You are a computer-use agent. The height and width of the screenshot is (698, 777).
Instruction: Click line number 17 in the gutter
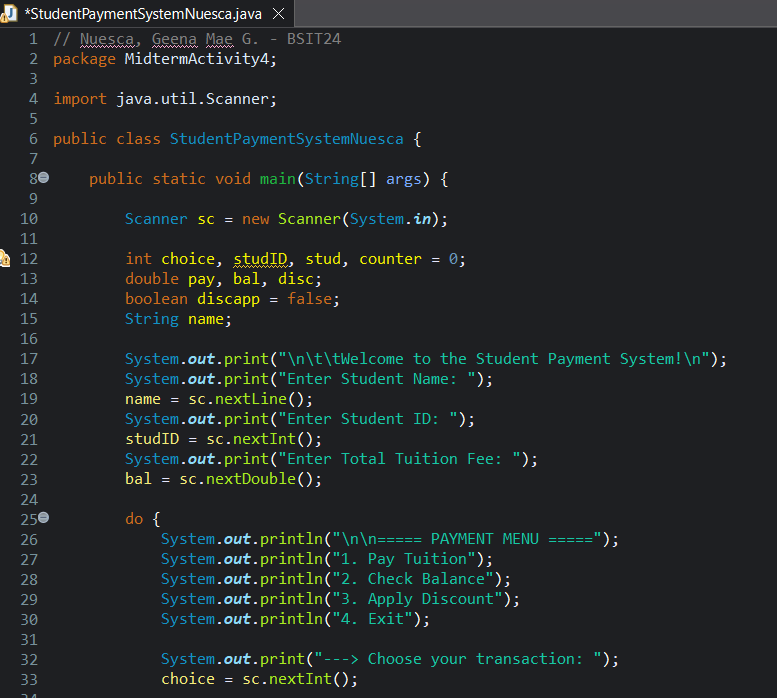pos(29,359)
